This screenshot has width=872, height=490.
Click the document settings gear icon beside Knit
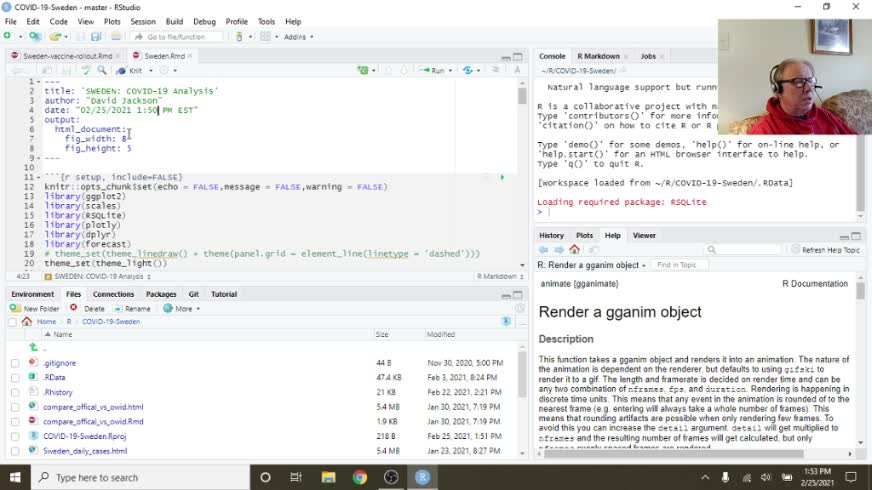164,71
